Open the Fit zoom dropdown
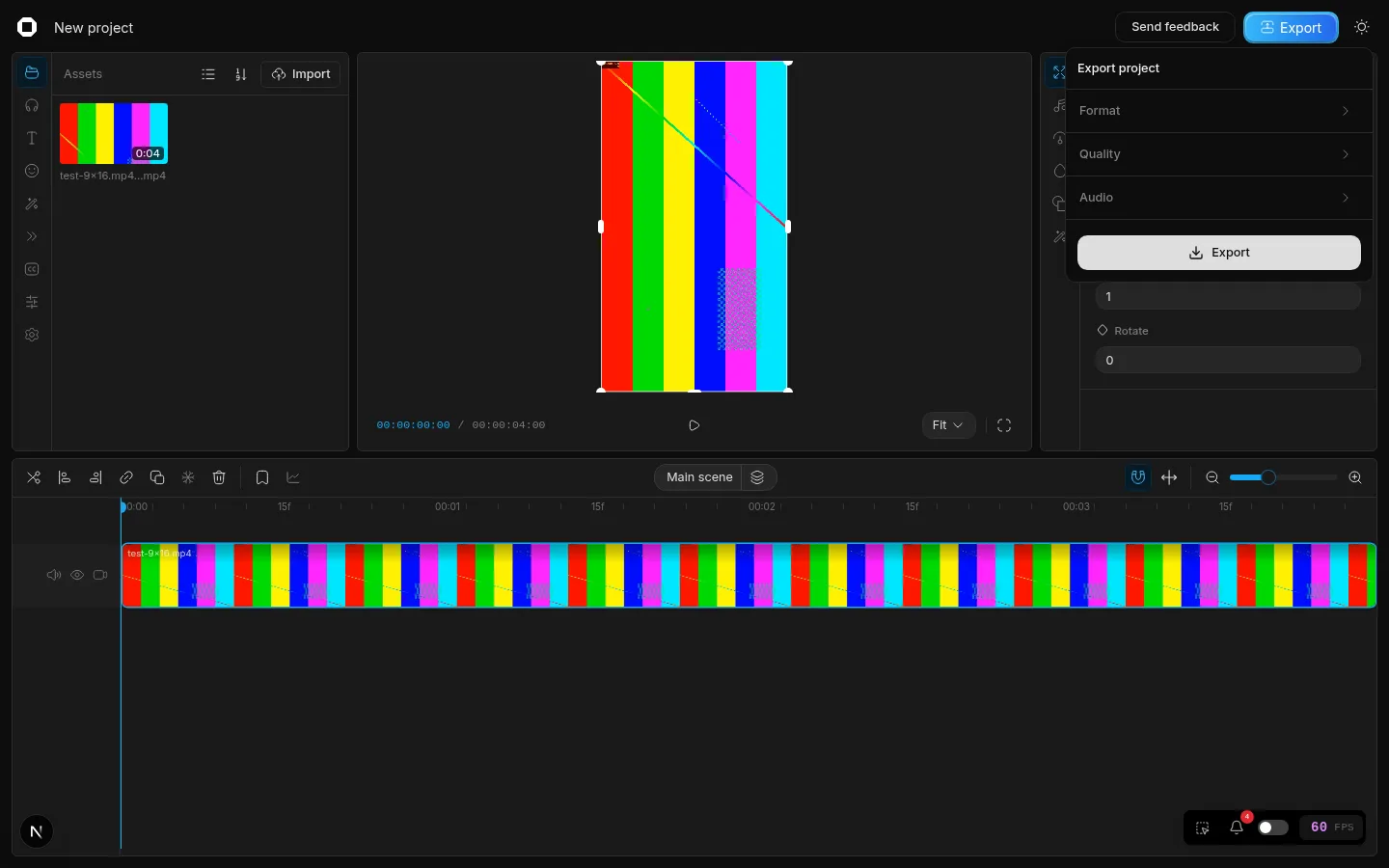 [948, 425]
